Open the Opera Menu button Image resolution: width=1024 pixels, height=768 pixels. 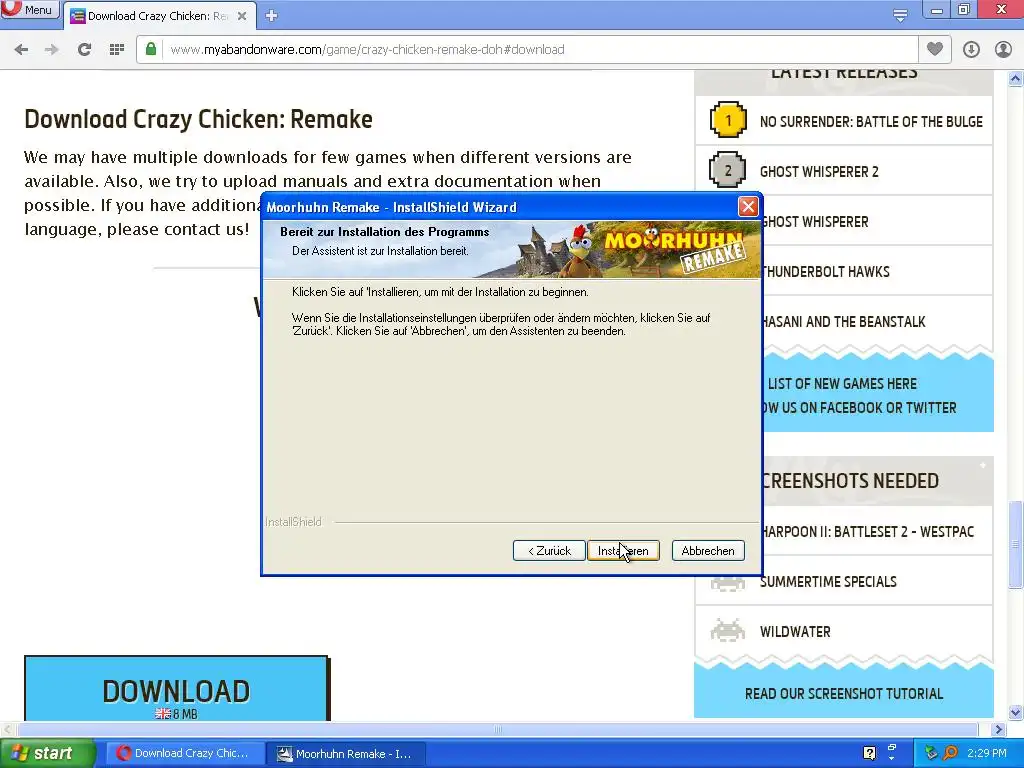pyautogui.click(x=29, y=9)
